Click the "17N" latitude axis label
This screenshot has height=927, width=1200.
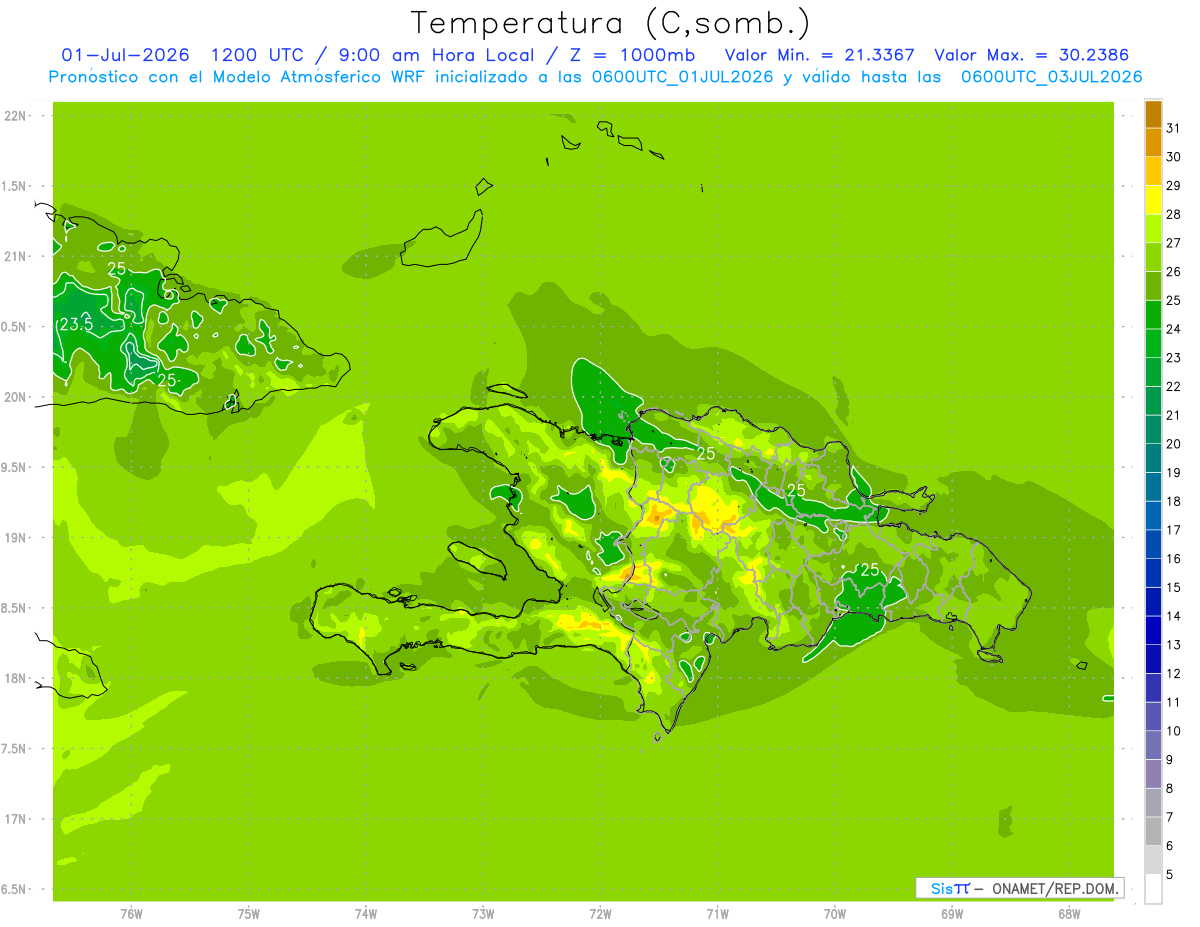click(x=16, y=819)
